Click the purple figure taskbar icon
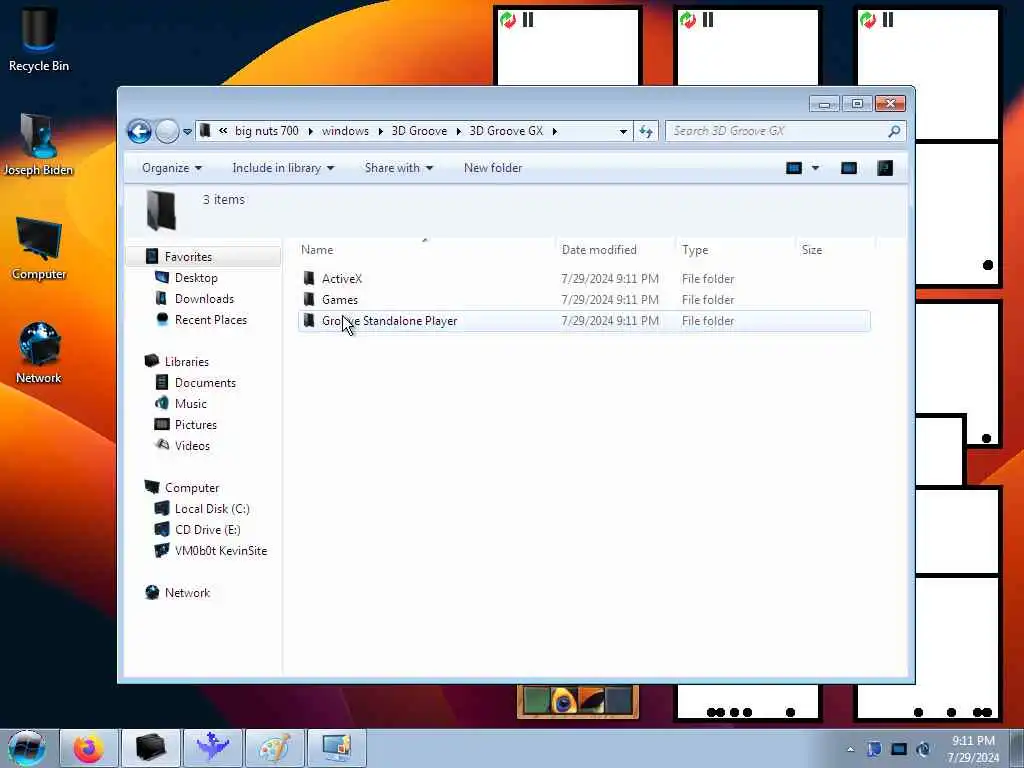Viewport: 1024px width, 768px height. click(x=213, y=748)
